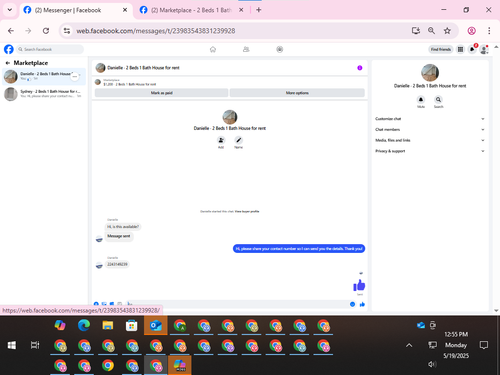Reload the page

[46, 31]
